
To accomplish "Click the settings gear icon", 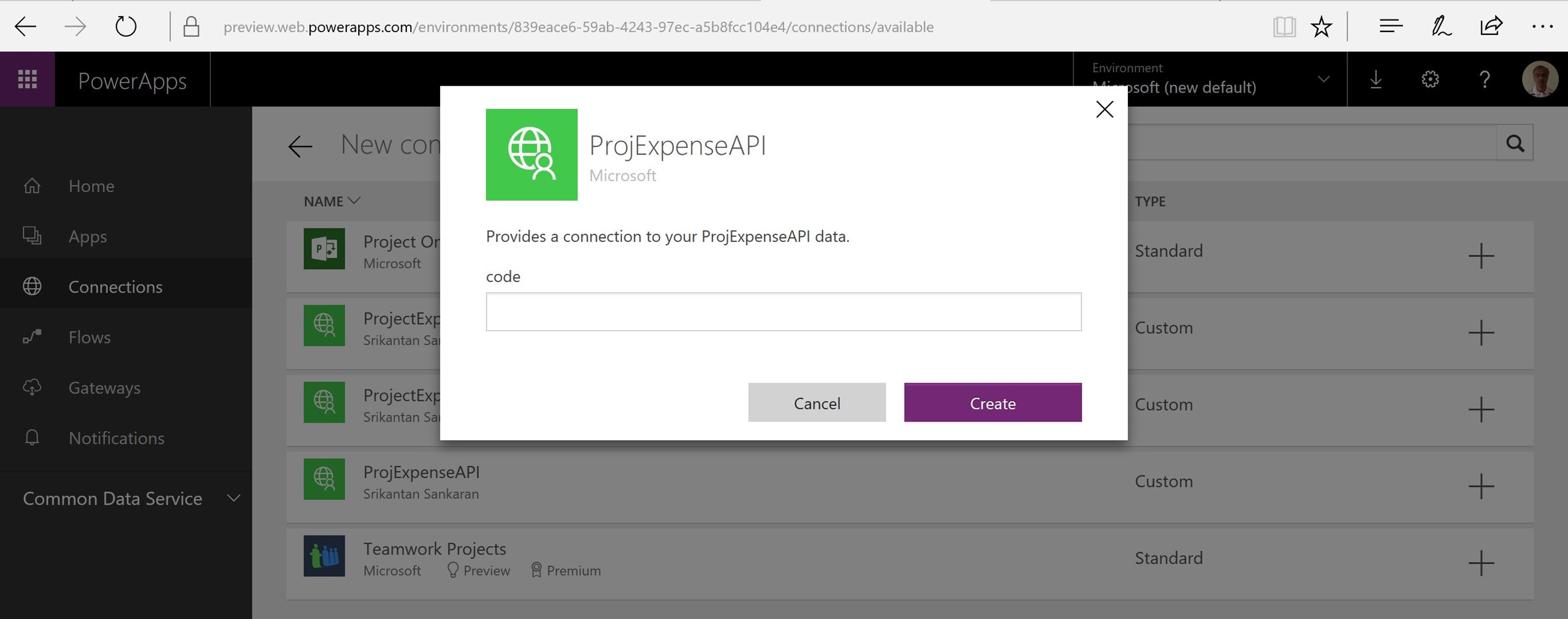I will (1430, 79).
